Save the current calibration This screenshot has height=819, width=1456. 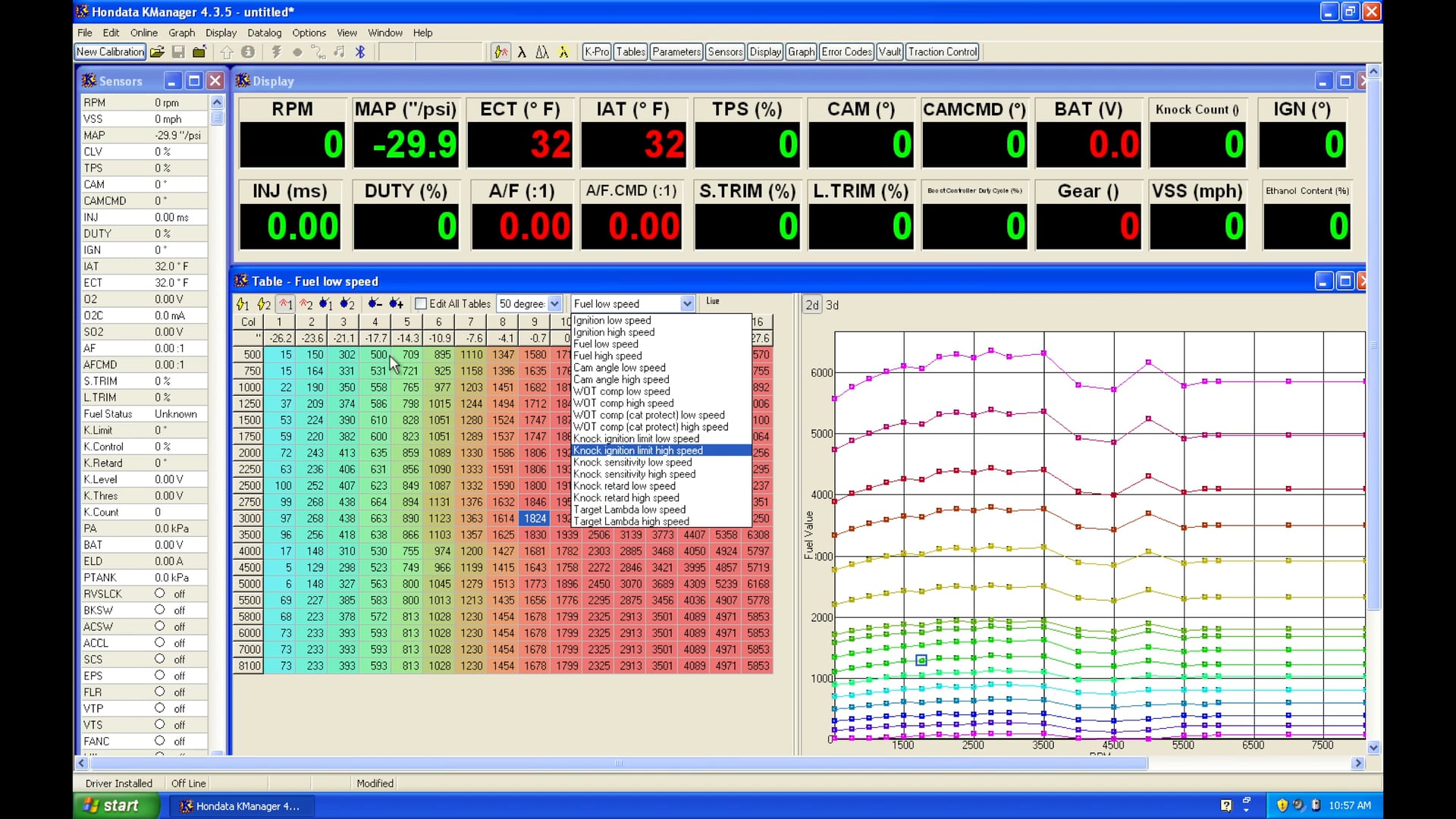point(178,52)
